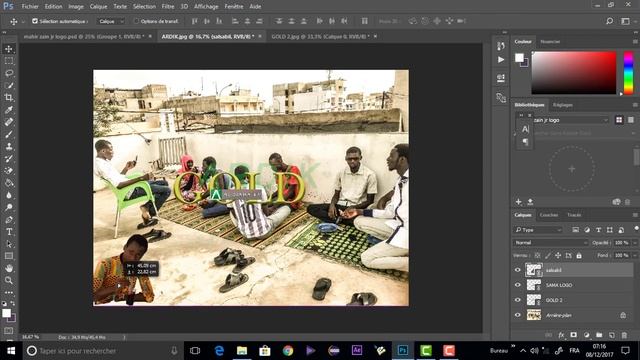This screenshot has height=360, width=640.
Task: Select the sababil layer thumbnail
Action: [533, 270]
